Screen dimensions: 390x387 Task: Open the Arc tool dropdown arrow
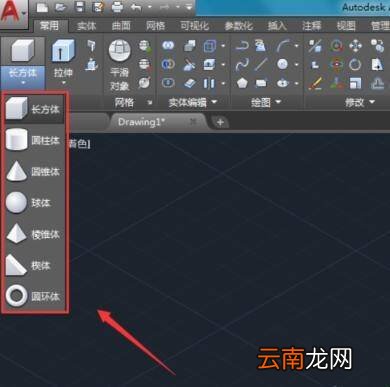point(296,46)
